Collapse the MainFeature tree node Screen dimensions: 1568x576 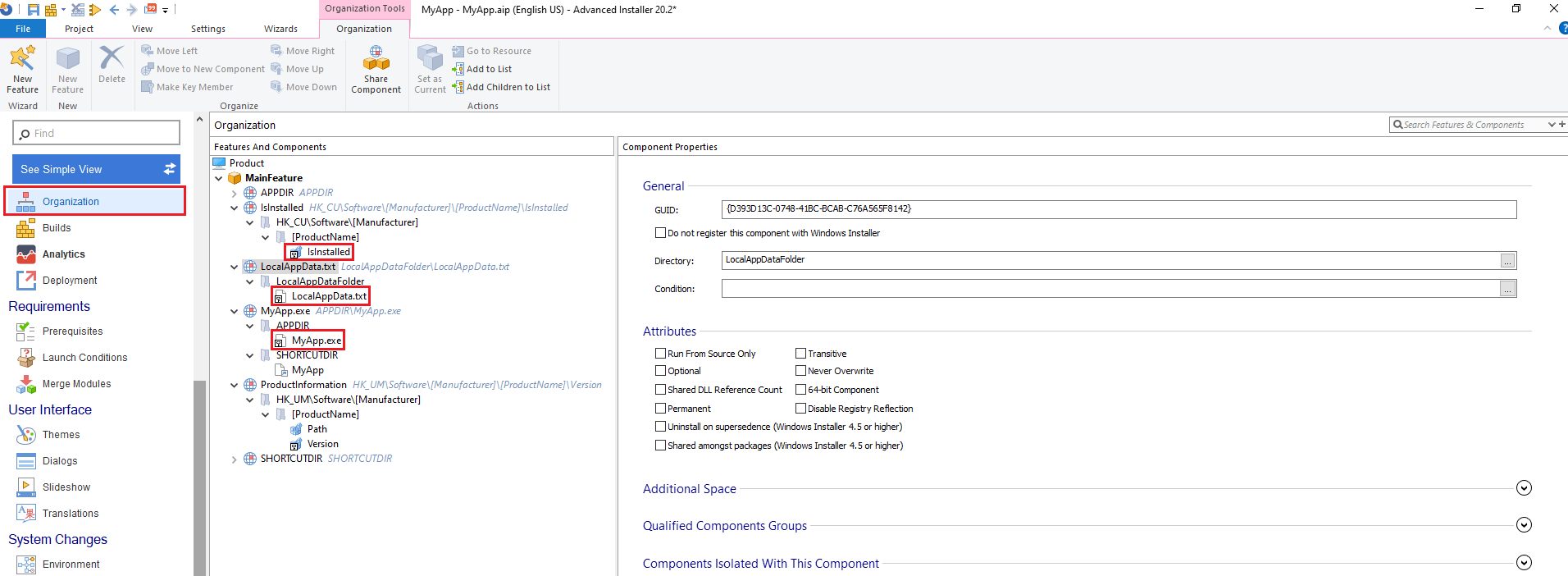[x=219, y=178]
